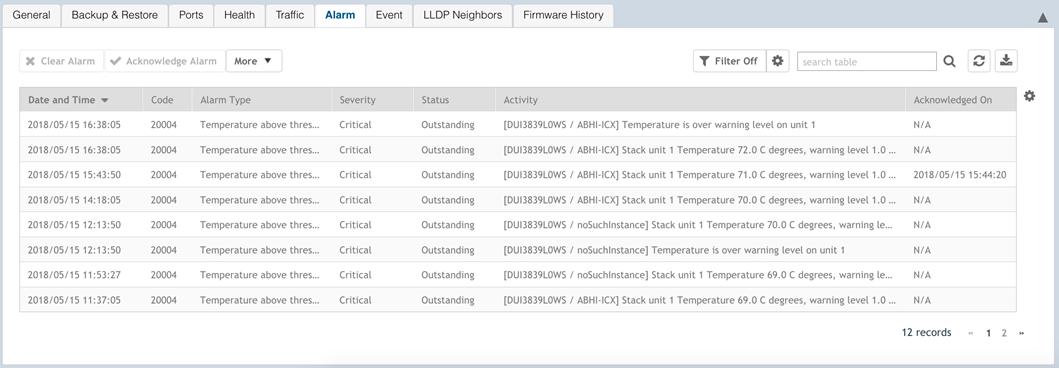Viewport: 1059px width, 368px height.
Task: Go to the first page with double arrow
Action: (x=971, y=333)
